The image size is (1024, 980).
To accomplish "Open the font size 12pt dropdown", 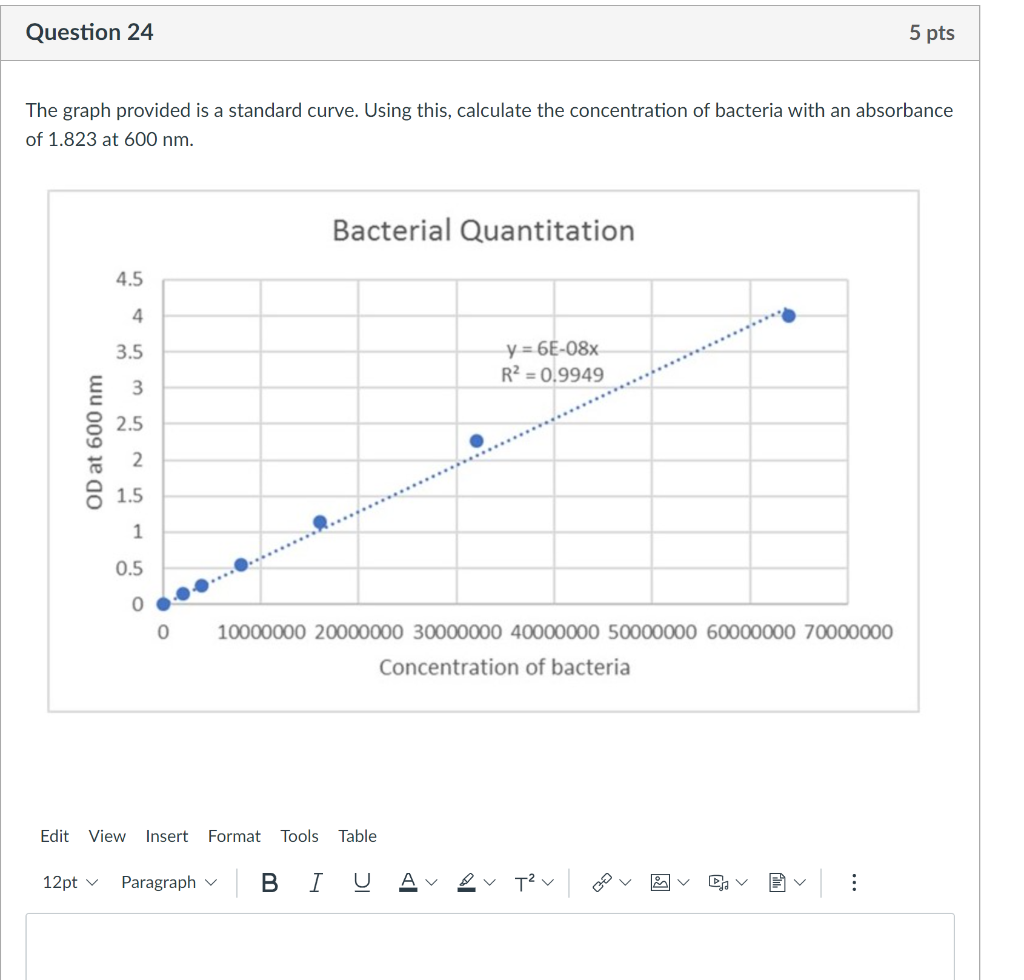I will coord(70,882).
